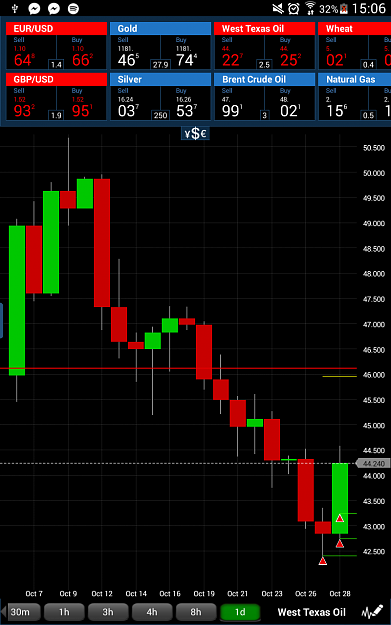Viewport: 391px width, 625px height.
Task: Open the EUR/USD instrument tile header
Action: tap(57, 29)
